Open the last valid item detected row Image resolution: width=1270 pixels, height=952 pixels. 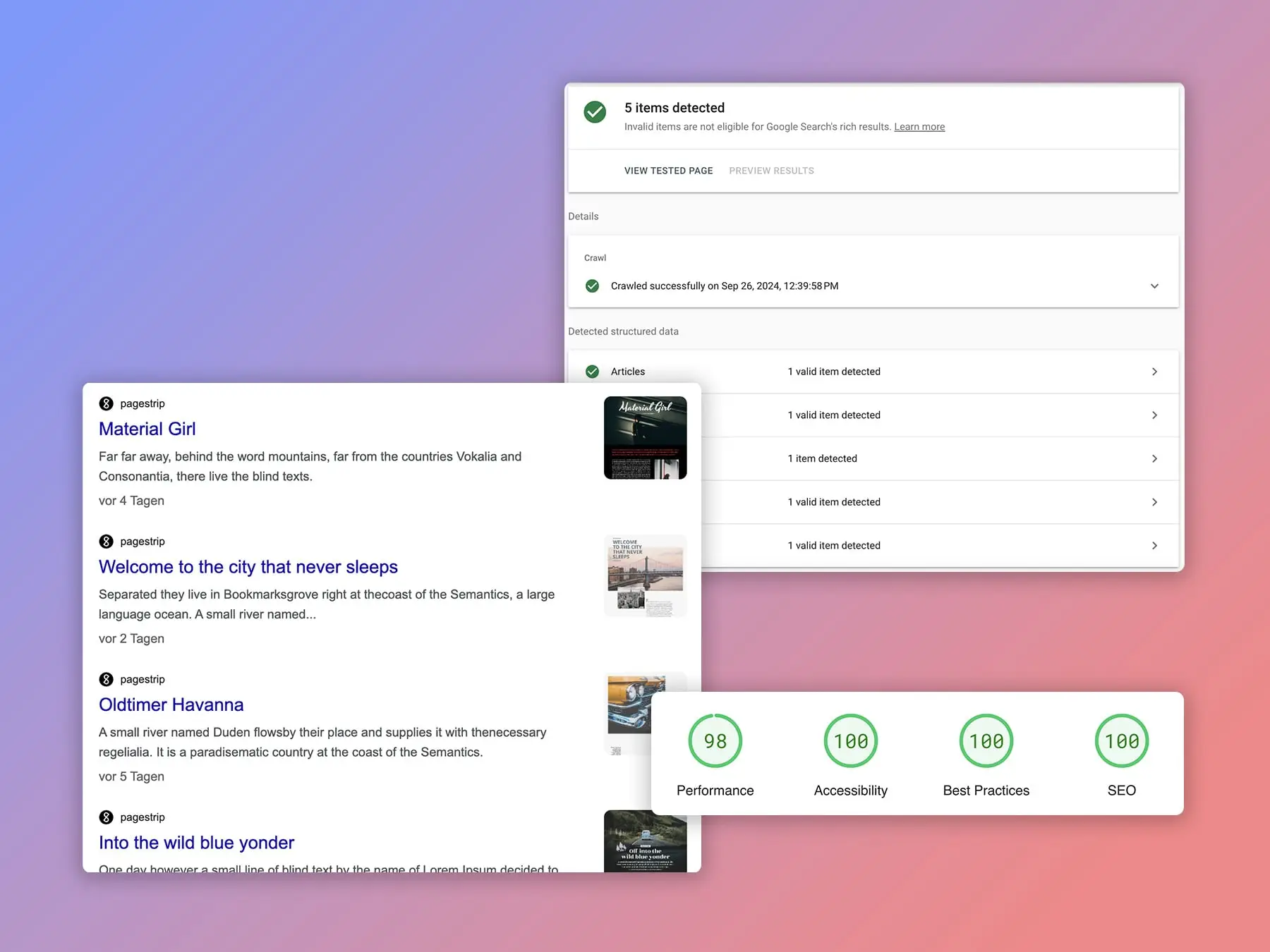tap(1154, 546)
